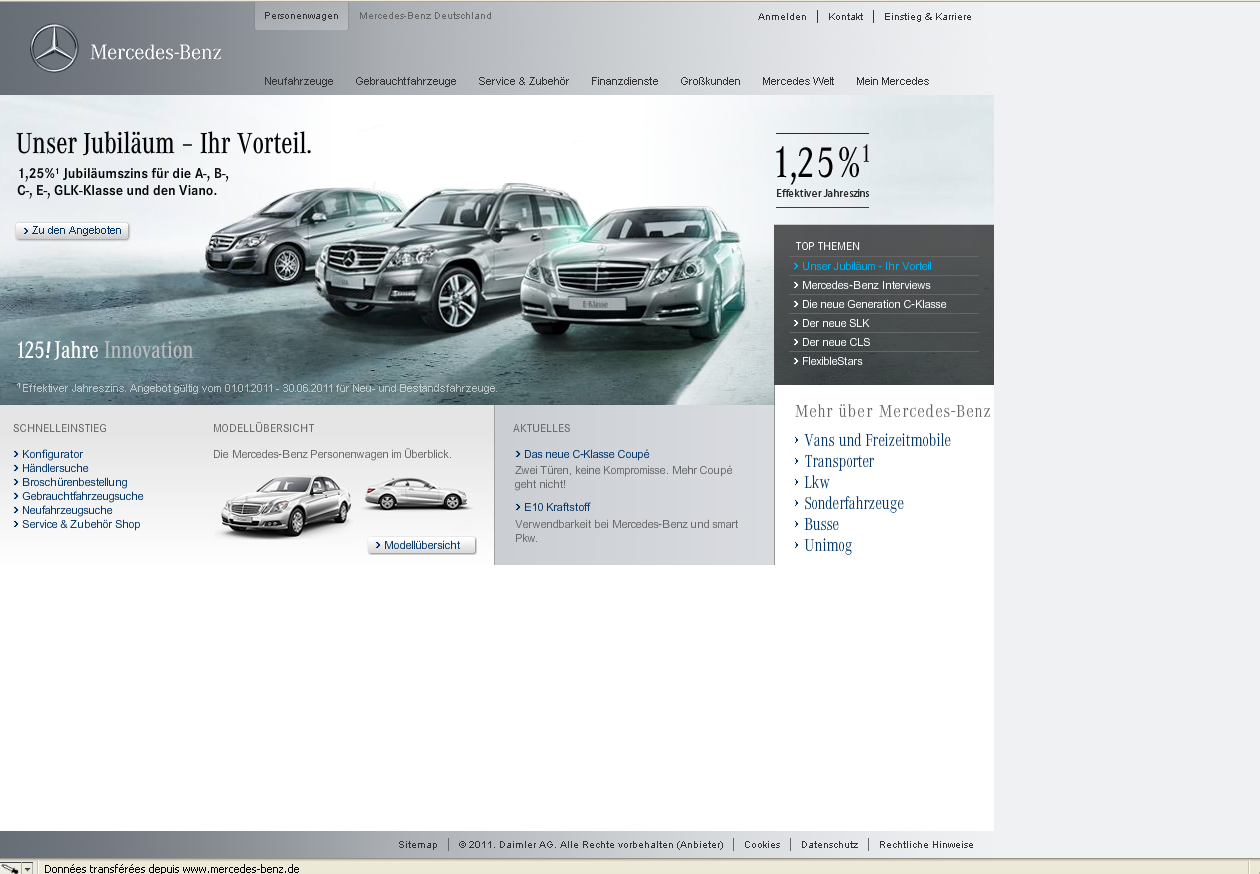Open the Lkw link
1260x874 pixels.
(812, 482)
